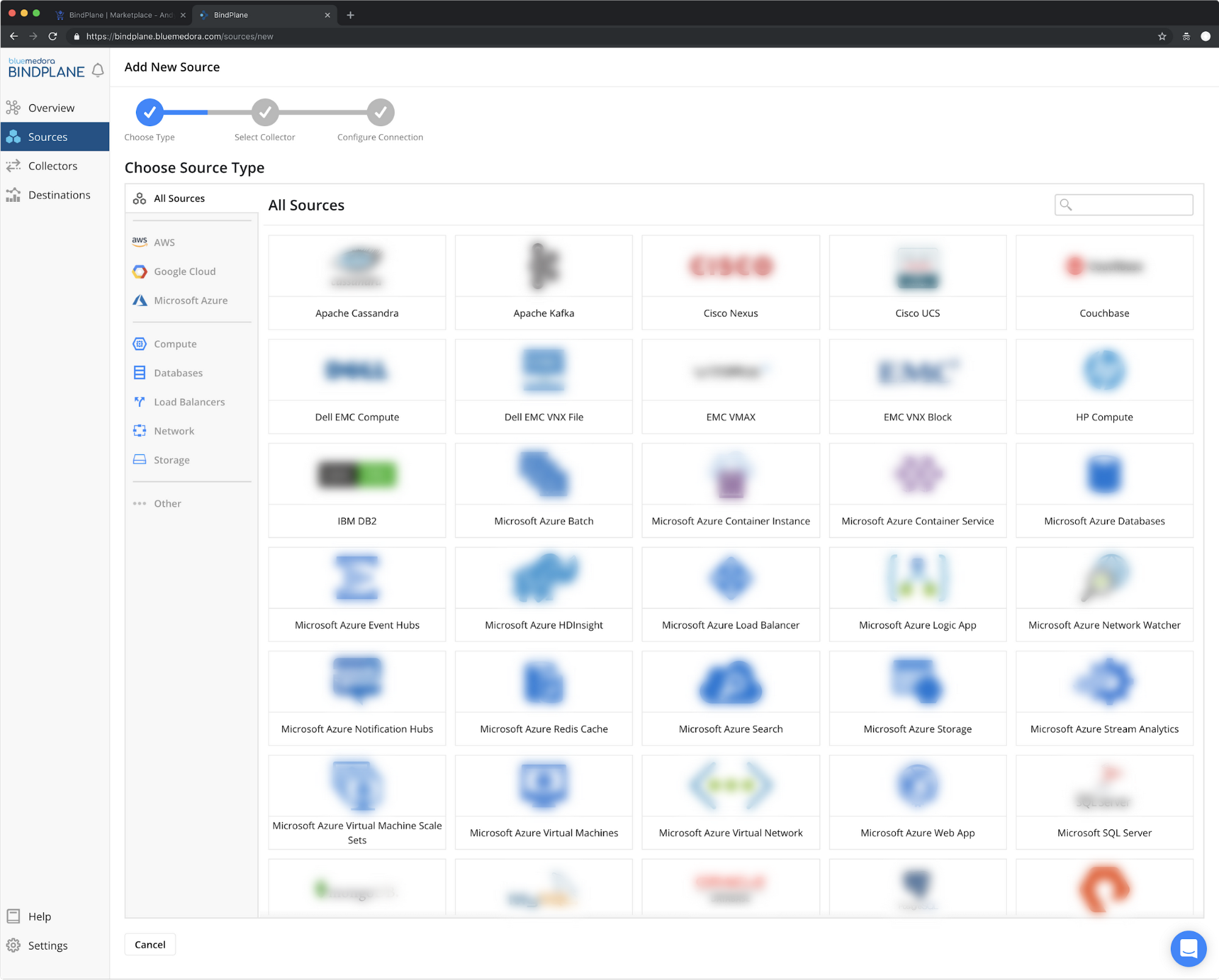Select Microsoft Azure Event Hubs source

[x=357, y=594]
